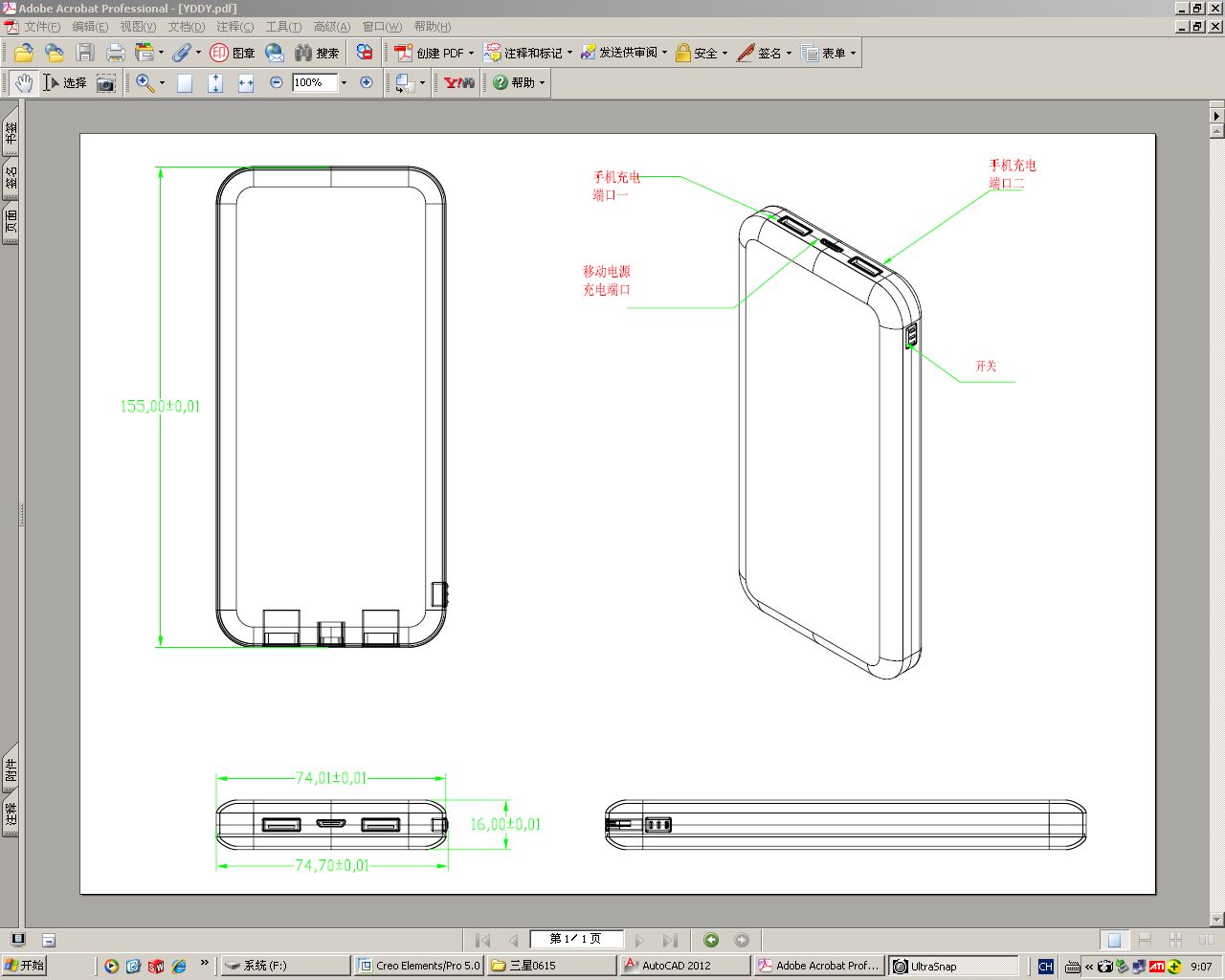Screen dimensions: 1225x980
Task: Select the Snapshot camera tool
Action: (105, 83)
